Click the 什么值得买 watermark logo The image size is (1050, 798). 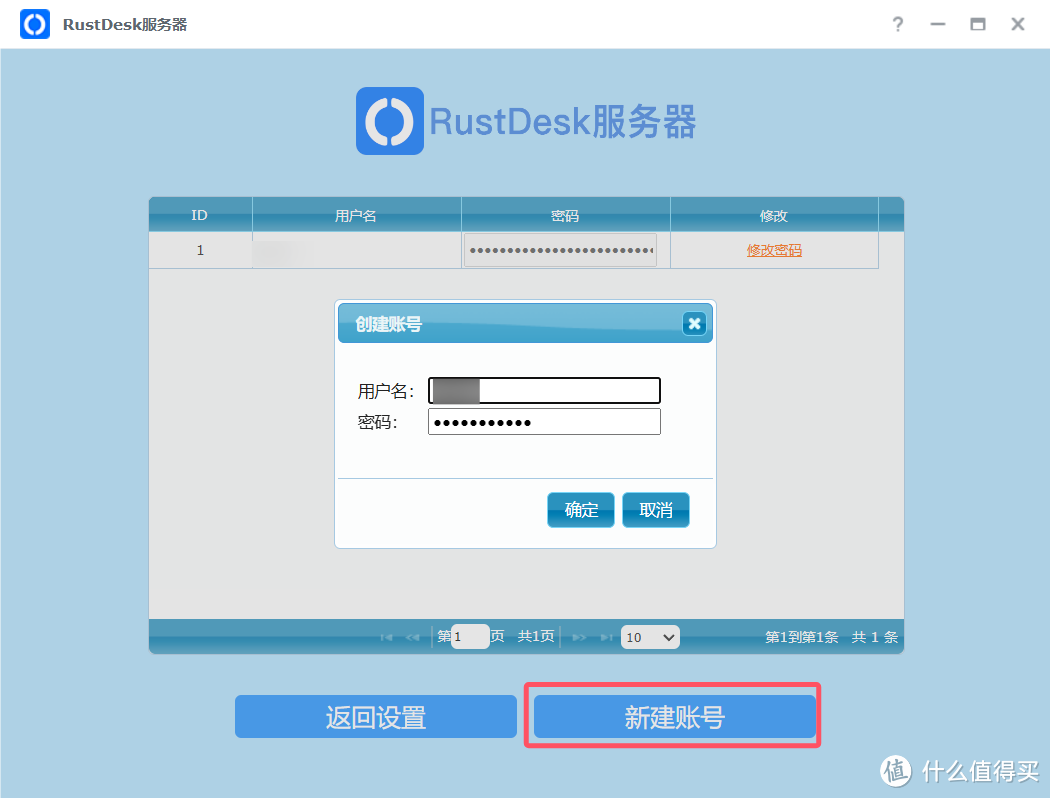pos(895,771)
